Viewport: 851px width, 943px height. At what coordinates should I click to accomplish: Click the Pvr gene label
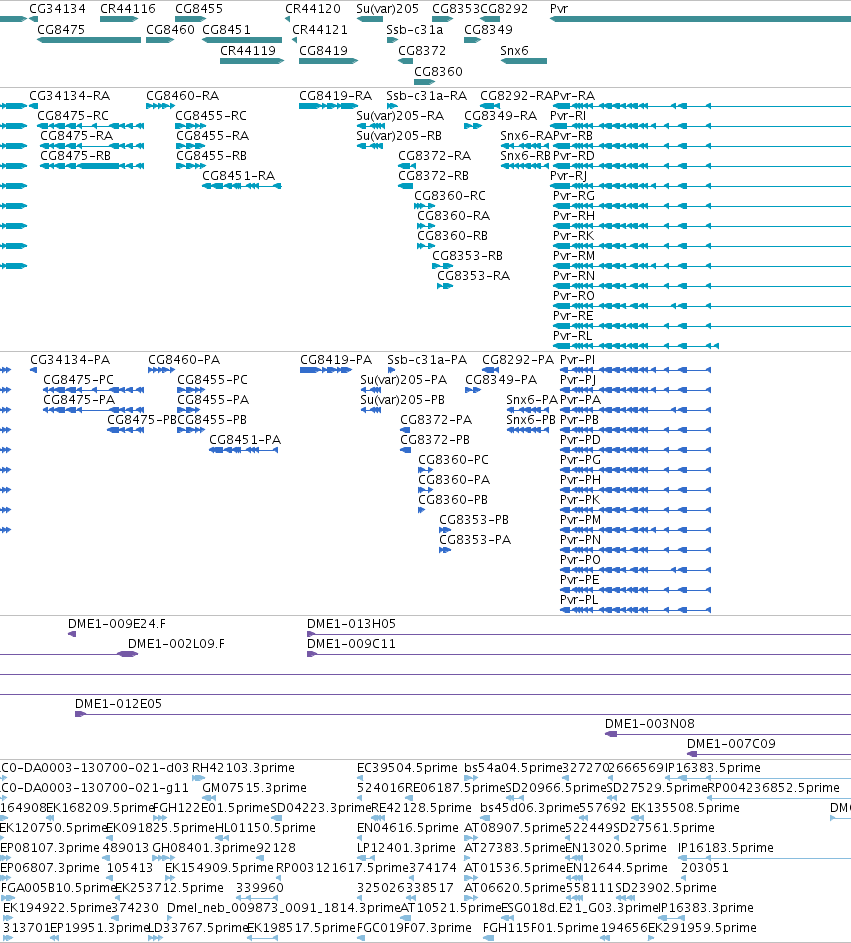(559, 9)
